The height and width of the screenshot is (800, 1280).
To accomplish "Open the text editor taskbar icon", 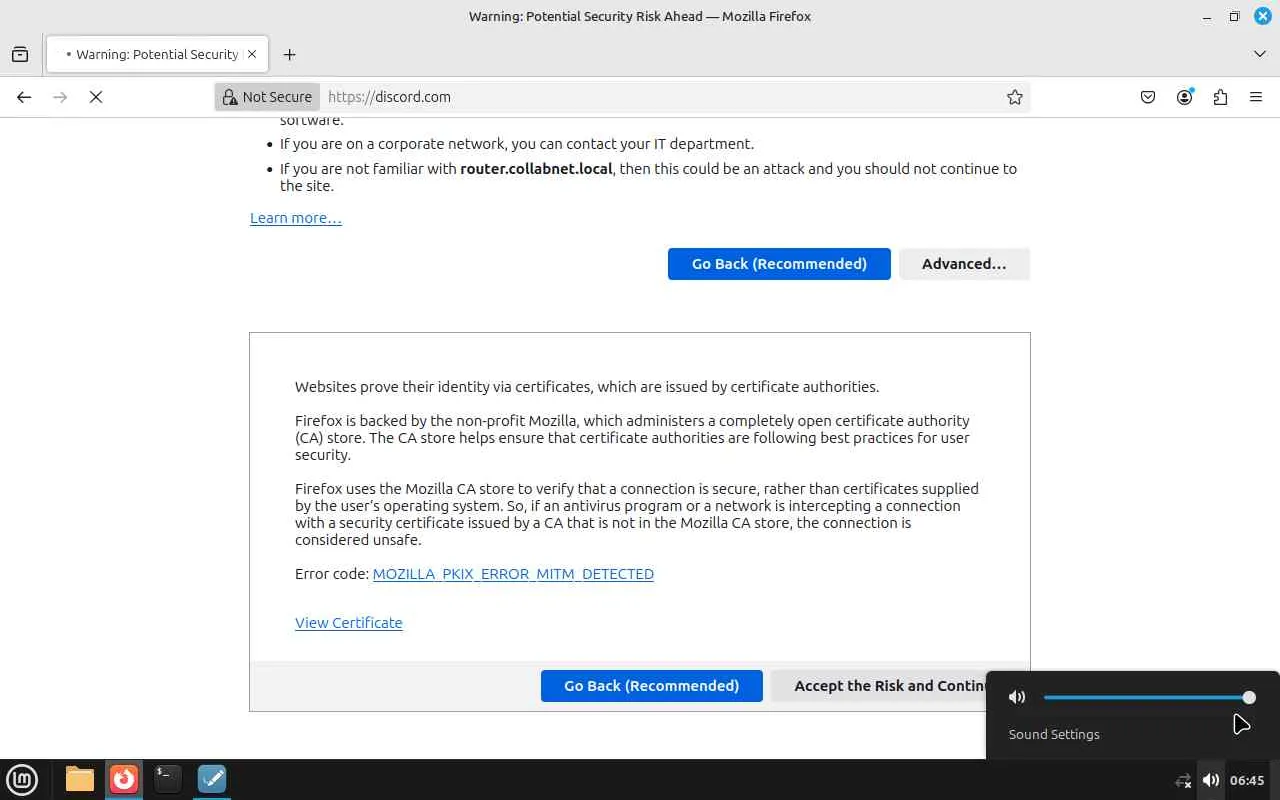I will tap(212, 779).
